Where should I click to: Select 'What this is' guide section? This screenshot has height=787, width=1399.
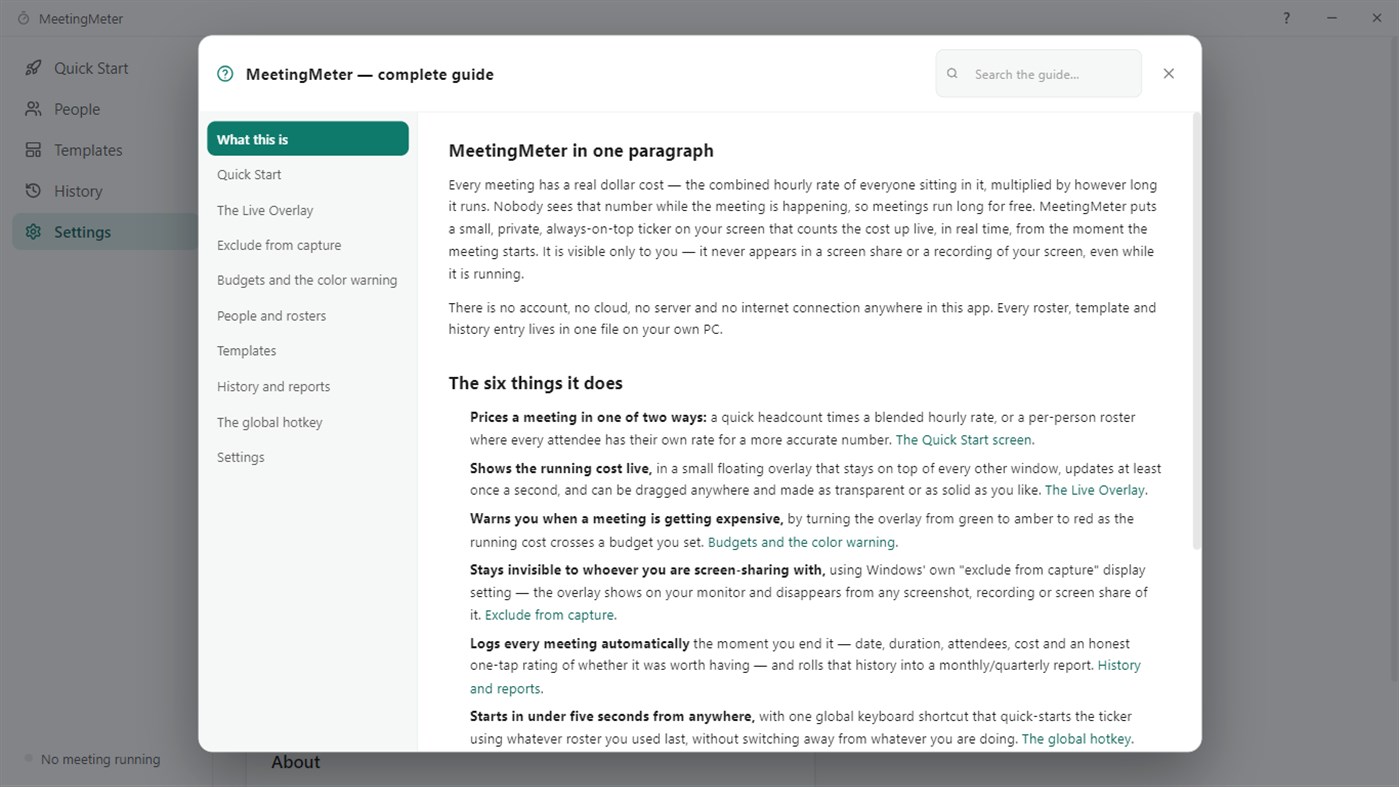308,139
